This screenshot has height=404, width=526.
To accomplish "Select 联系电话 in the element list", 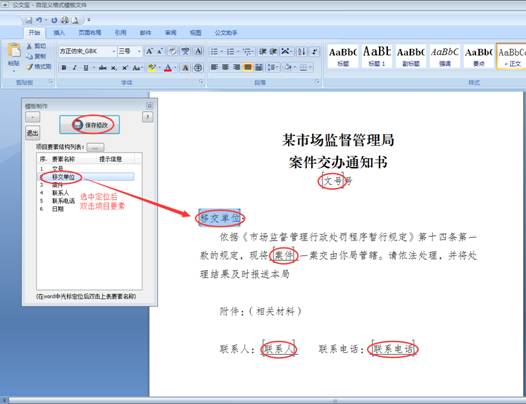I will [63, 201].
